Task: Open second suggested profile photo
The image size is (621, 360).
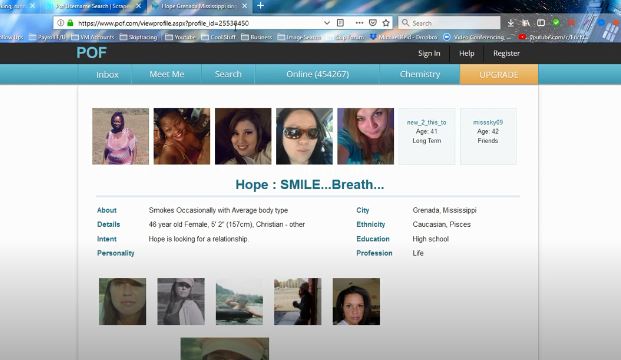Action: 182,136
